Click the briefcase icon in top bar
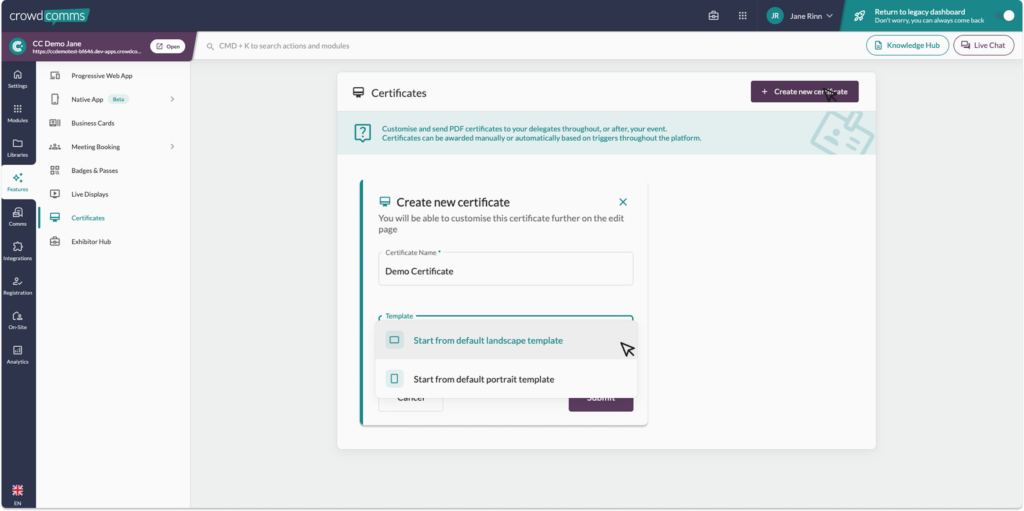The width and height of the screenshot is (1024, 511). coord(713,16)
